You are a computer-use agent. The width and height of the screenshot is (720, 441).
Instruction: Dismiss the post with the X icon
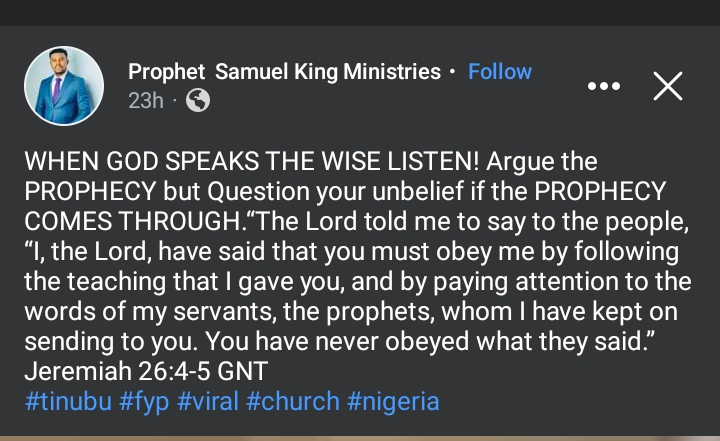coord(667,87)
